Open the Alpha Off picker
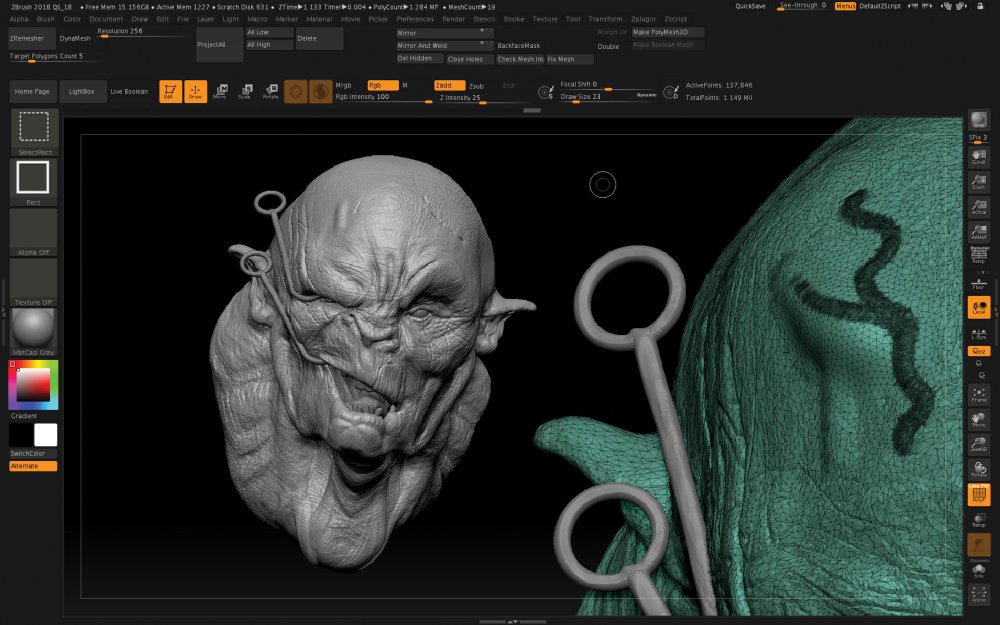This screenshot has width=1000, height=625. (x=34, y=232)
